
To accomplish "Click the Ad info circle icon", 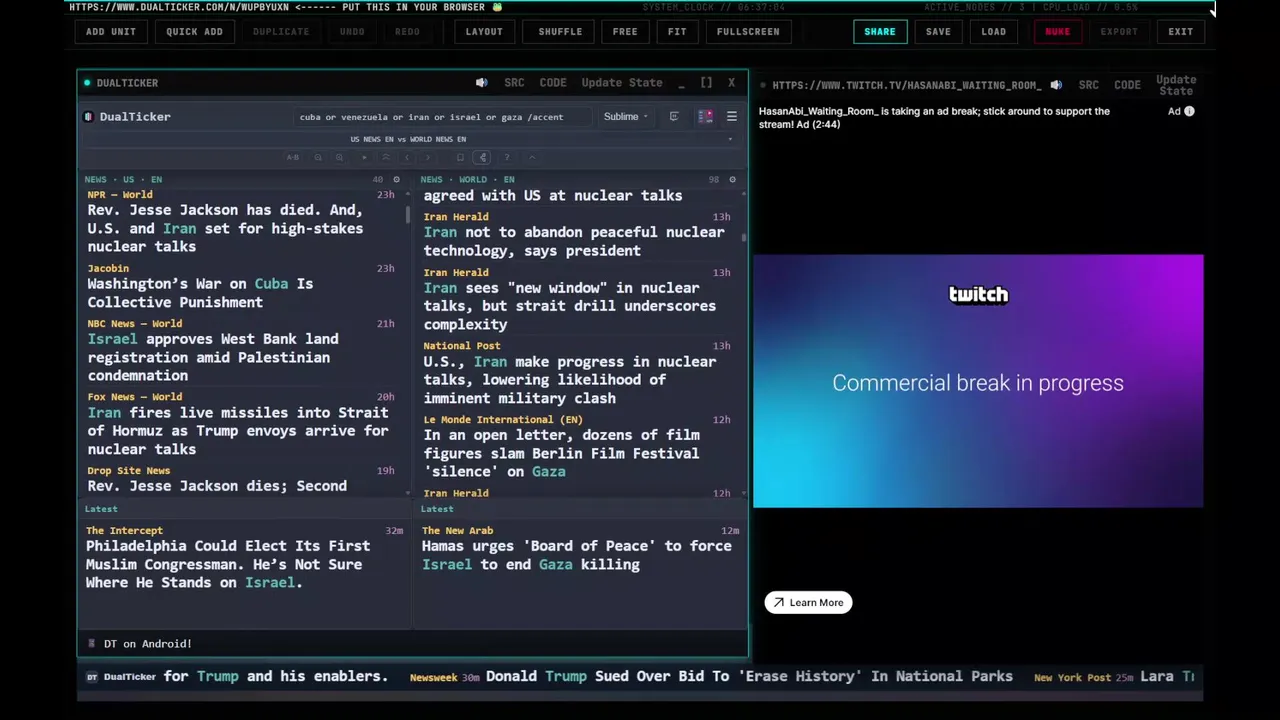I will [x=1189, y=111].
